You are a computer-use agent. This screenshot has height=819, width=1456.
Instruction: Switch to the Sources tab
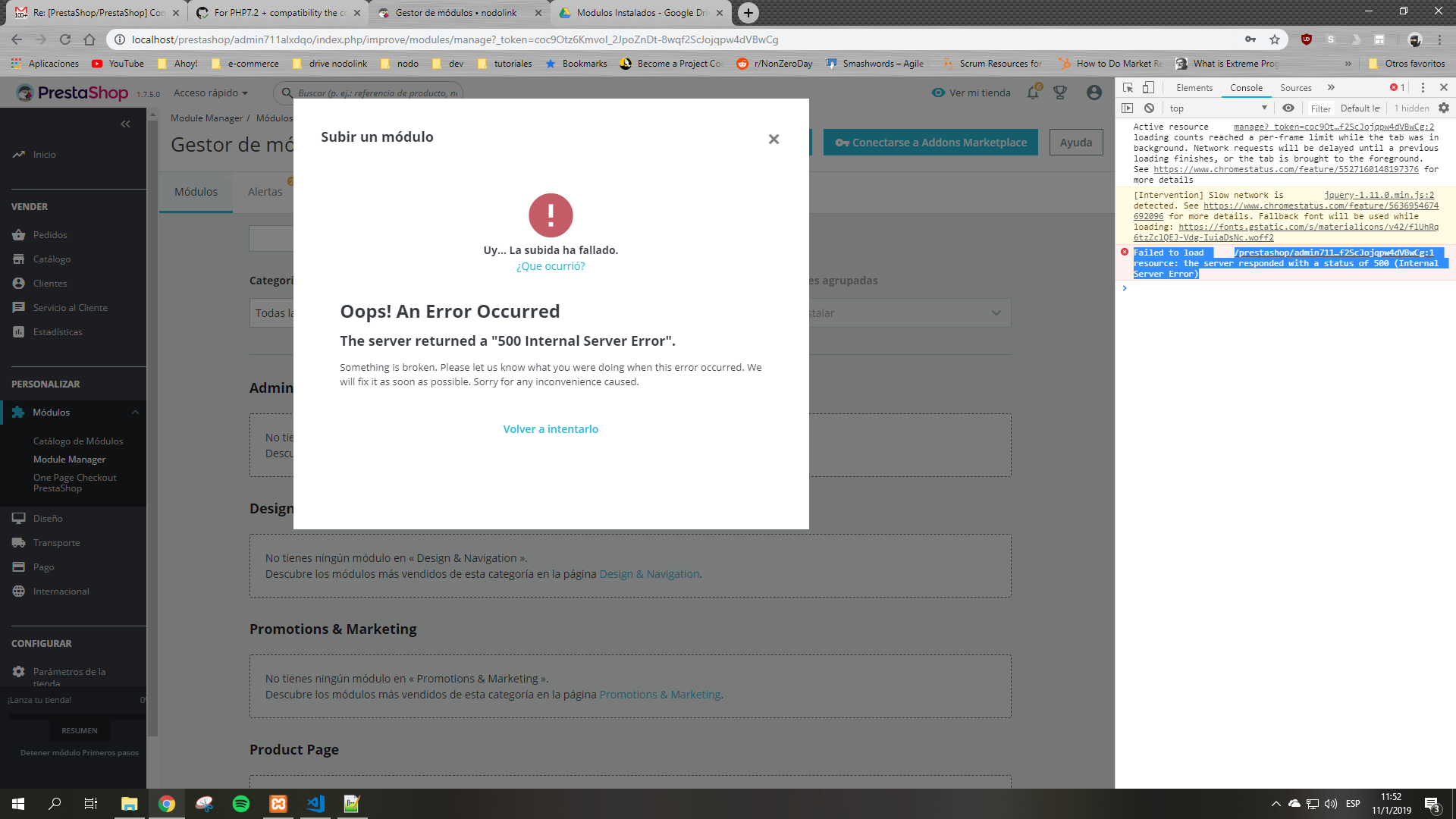point(1295,87)
